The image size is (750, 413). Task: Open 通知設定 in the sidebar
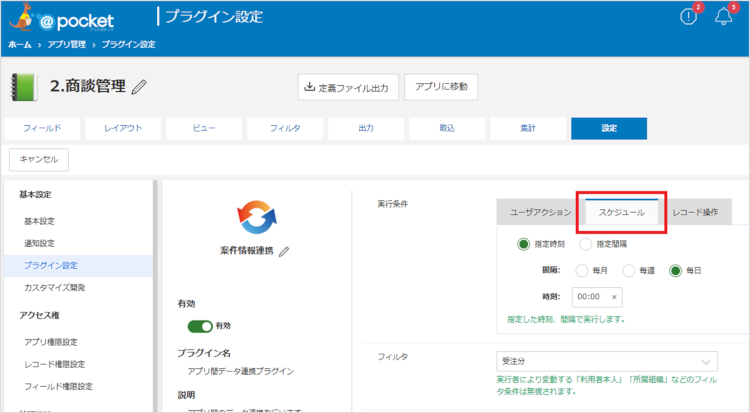[39, 243]
